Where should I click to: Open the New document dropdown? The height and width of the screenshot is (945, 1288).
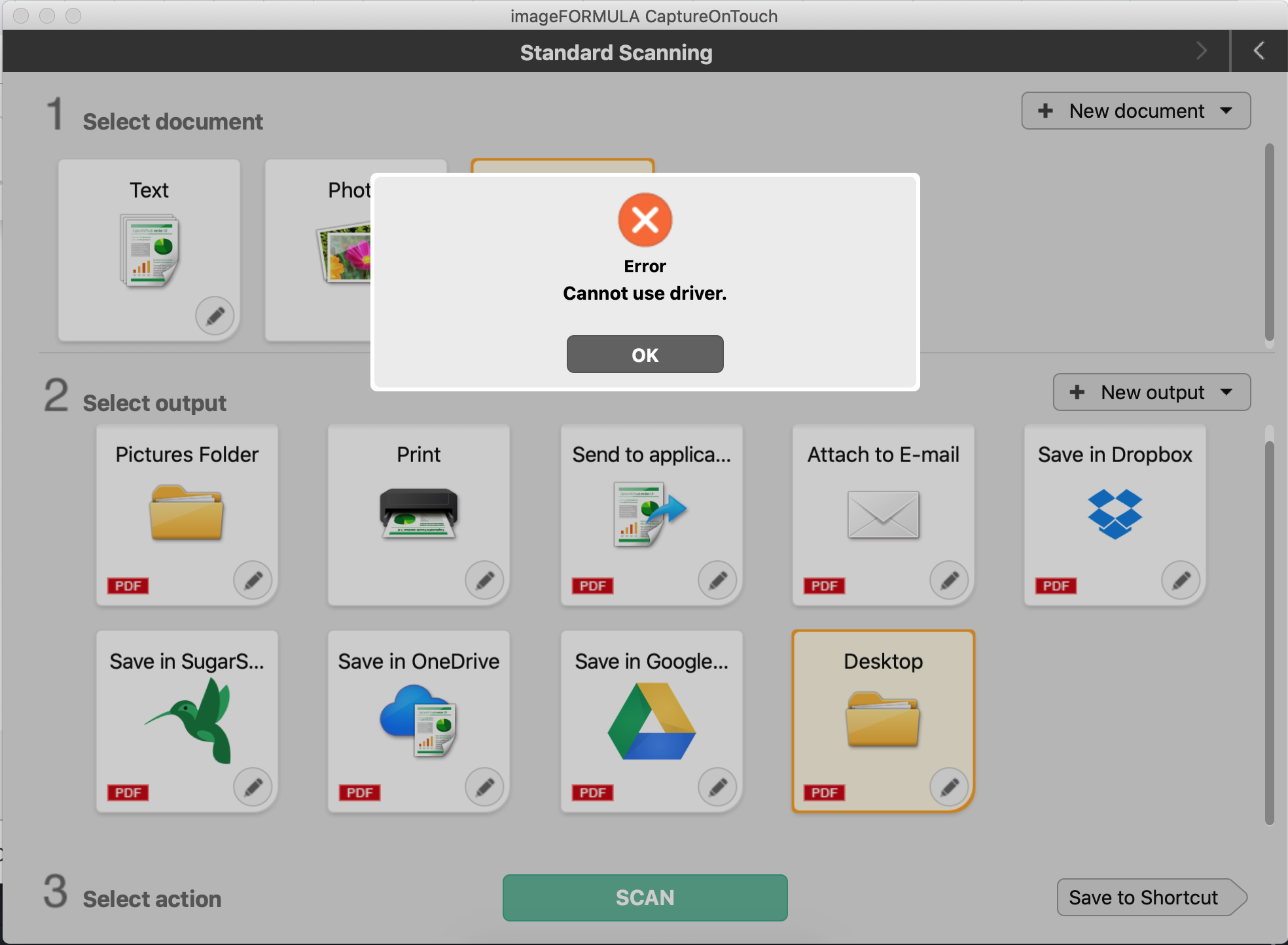click(x=1136, y=111)
